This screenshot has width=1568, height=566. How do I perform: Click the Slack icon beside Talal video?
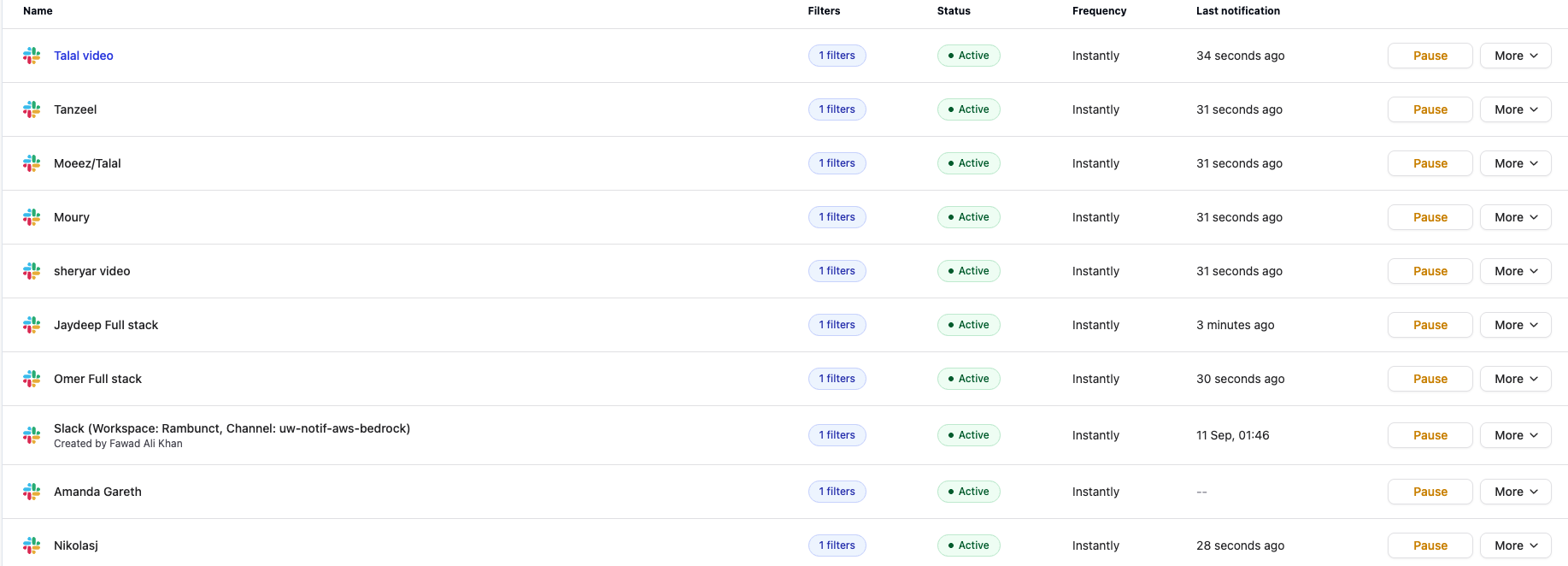32,56
